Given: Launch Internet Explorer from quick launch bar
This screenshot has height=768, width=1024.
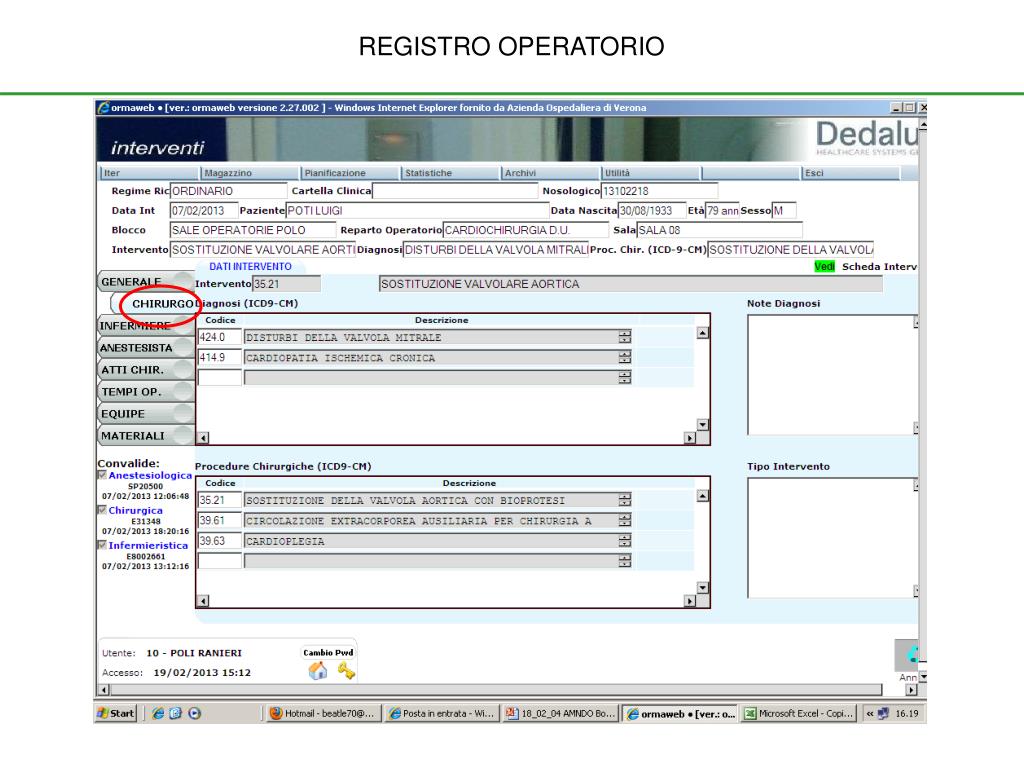Looking at the screenshot, I should [158, 713].
